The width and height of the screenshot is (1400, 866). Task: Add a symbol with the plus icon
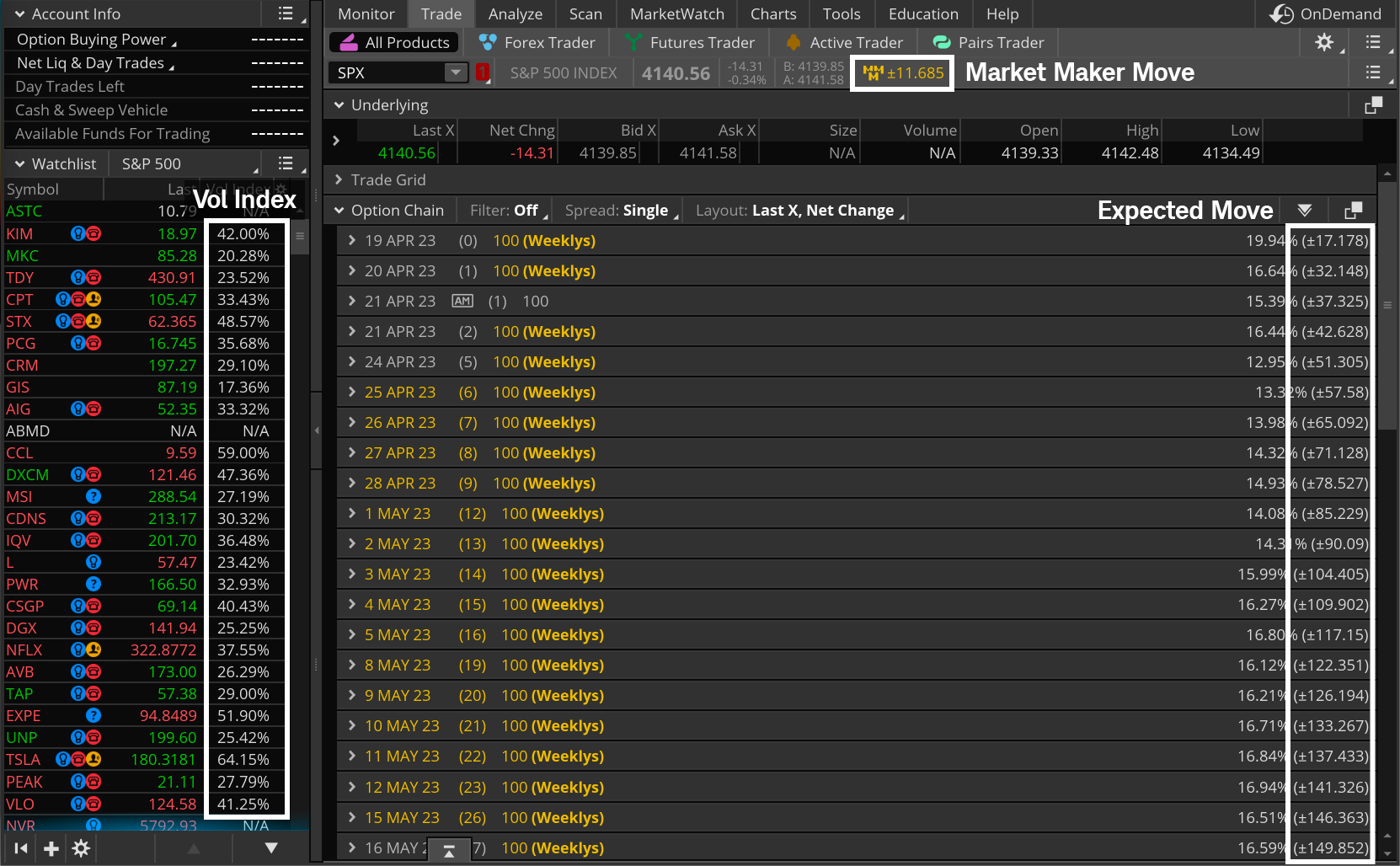[51, 848]
